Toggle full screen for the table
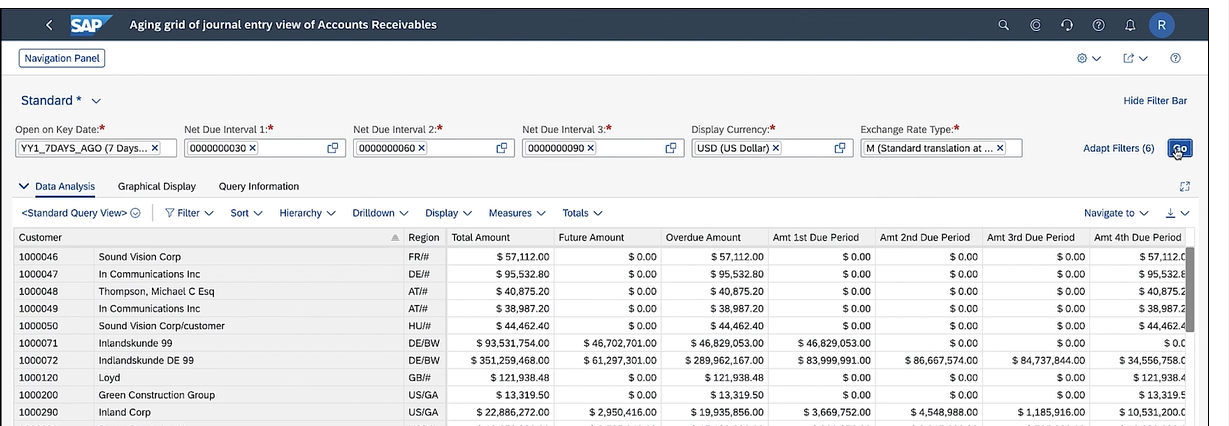This screenshot has height=426, width=1229. pos(1185,186)
